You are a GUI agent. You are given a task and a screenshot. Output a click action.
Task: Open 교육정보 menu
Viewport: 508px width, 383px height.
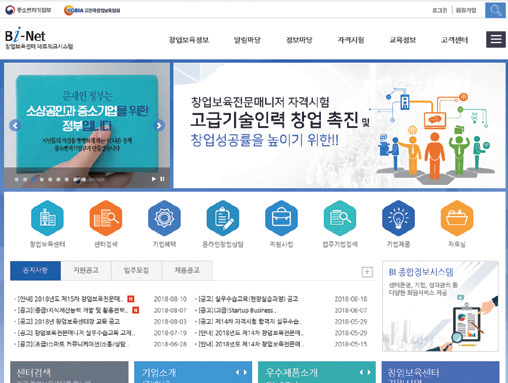pos(403,40)
